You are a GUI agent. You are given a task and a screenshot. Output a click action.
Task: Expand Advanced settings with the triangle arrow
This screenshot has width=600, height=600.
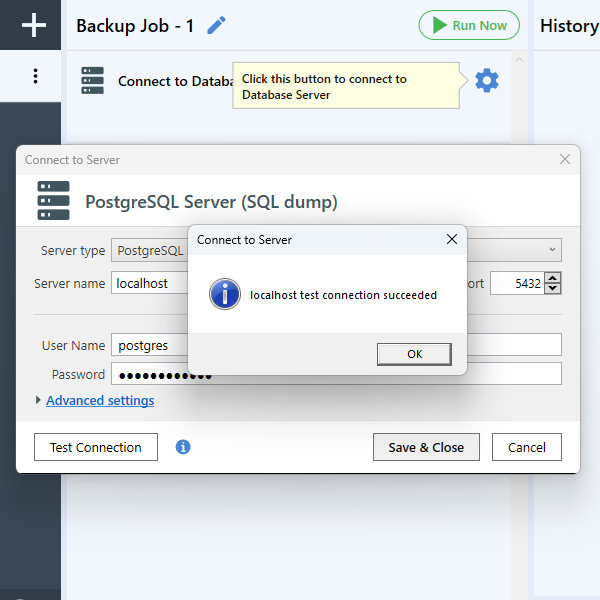38,400
